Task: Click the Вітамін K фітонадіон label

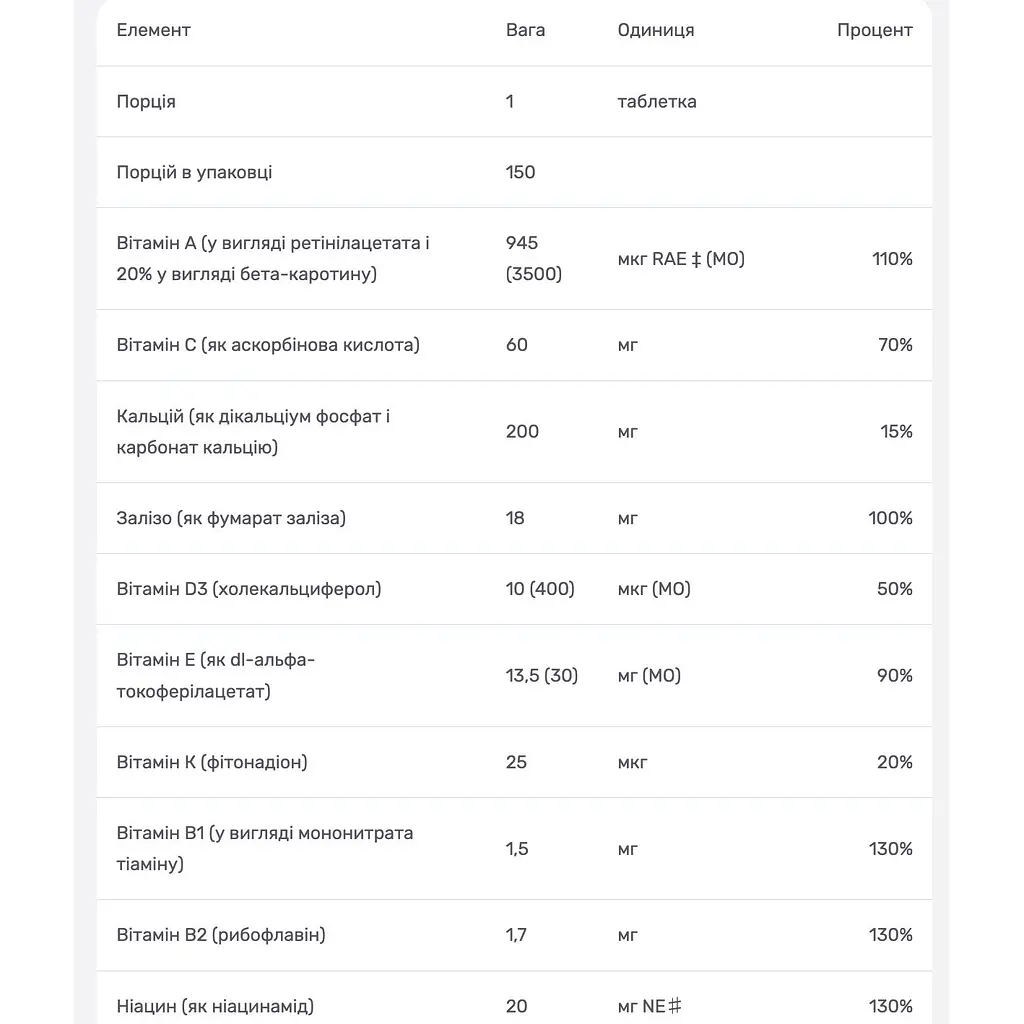Action: coord(212,762)
